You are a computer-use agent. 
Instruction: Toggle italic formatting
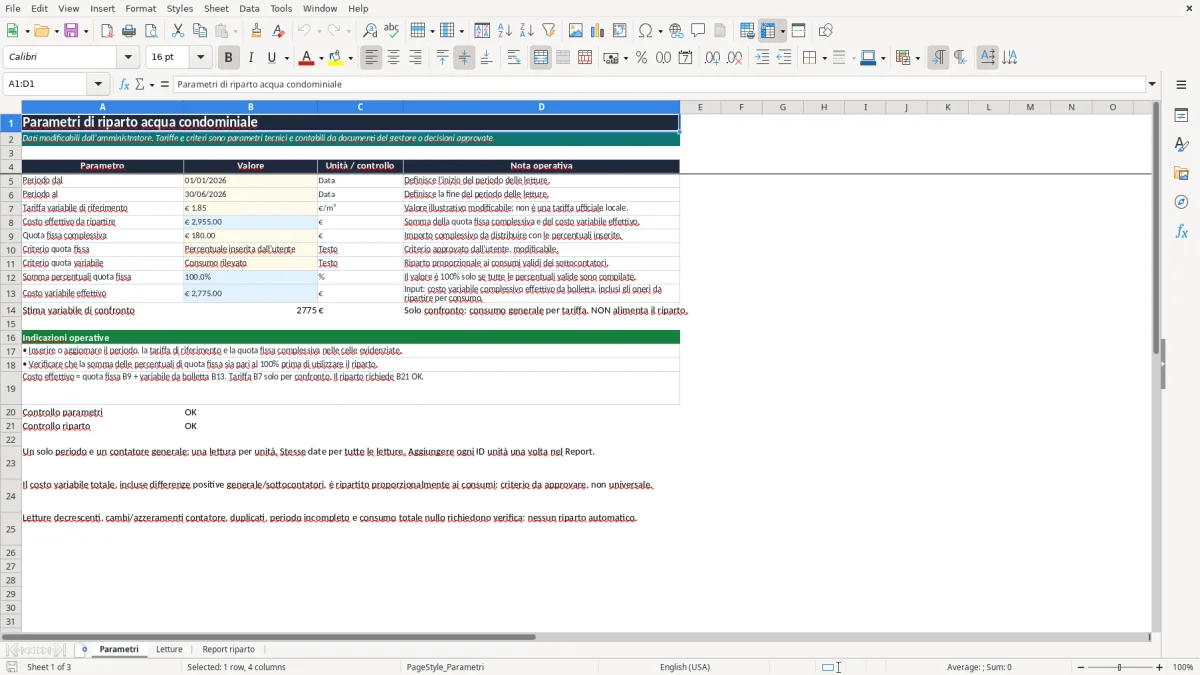[x=251, y=58]
